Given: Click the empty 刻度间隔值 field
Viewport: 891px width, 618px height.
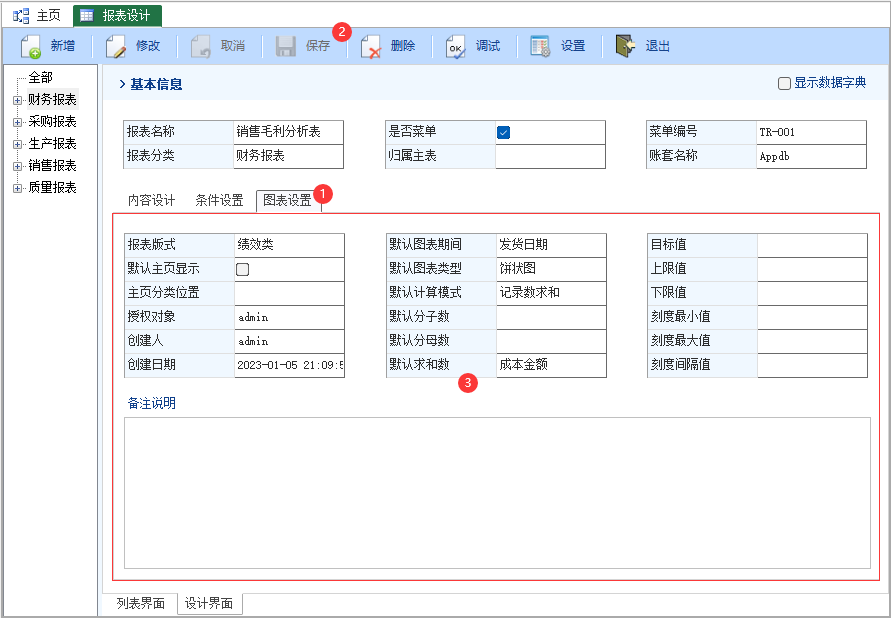Looking at the screenshot, I should (x=812, y=365).
